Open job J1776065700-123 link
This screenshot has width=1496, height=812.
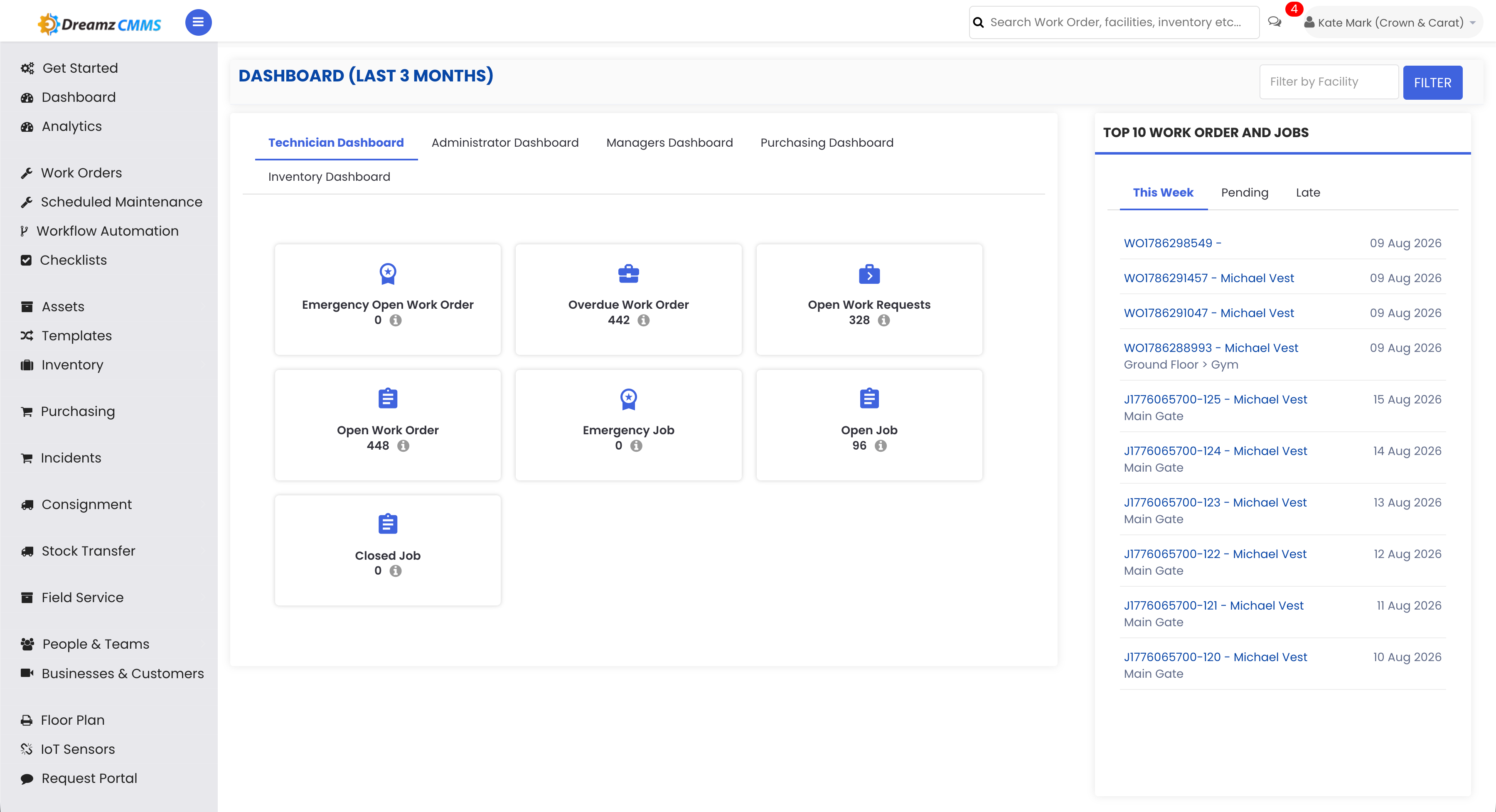click(x=1215, y=503)
